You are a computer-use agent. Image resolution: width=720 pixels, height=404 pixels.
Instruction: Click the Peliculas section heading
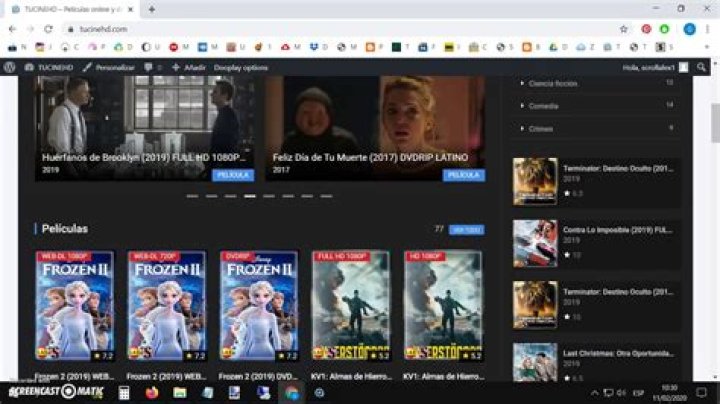click(65, 229)
